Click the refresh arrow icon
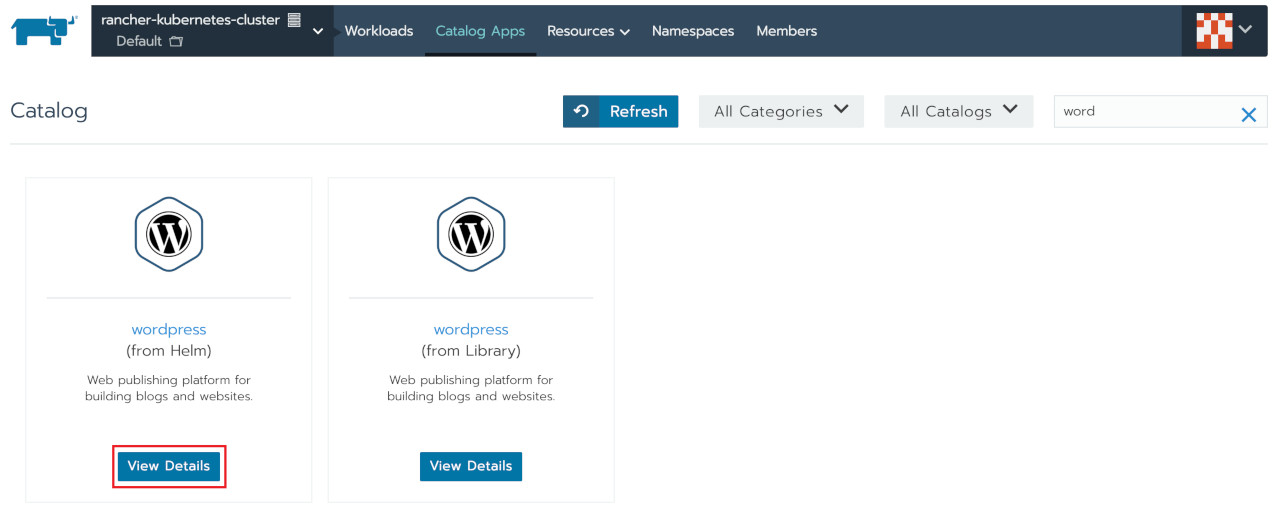The height and width of the screenshot is (526, 1280). tap(581, 112)
